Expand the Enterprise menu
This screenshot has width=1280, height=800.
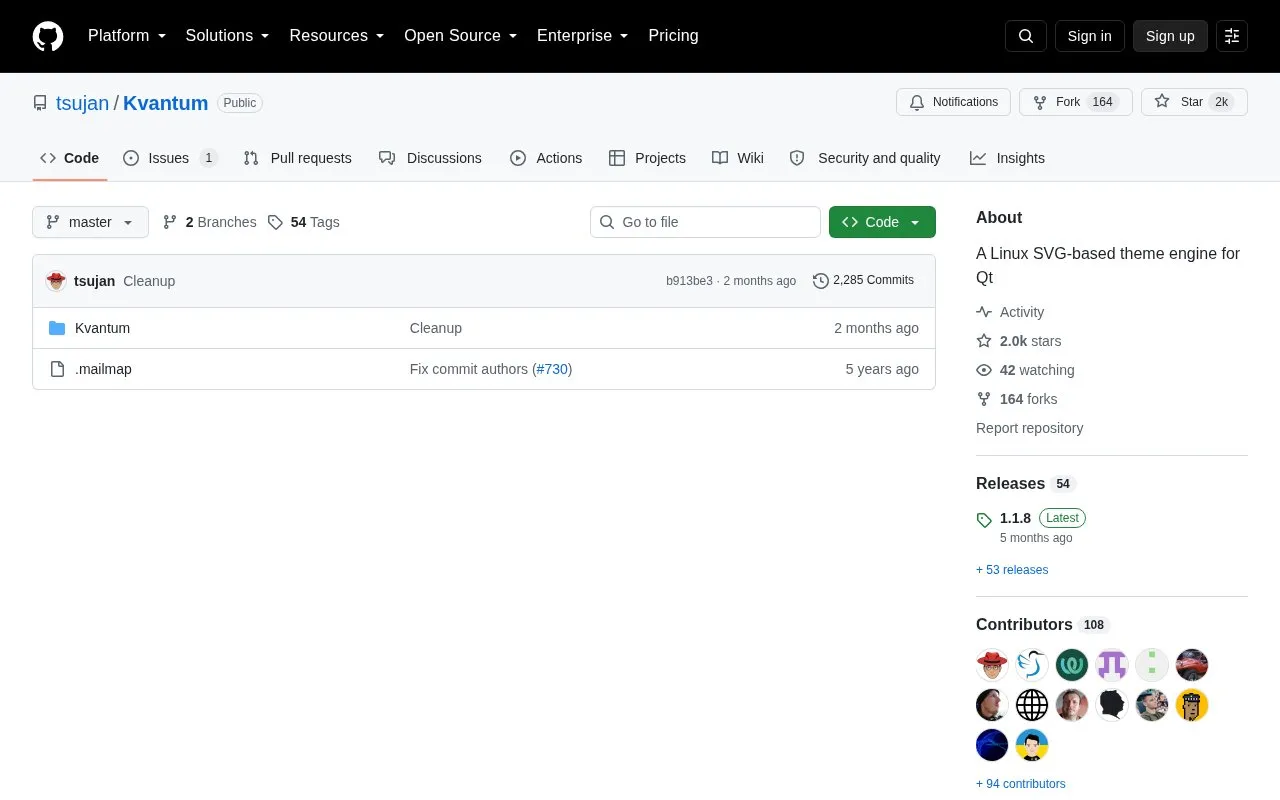(583, 36)
